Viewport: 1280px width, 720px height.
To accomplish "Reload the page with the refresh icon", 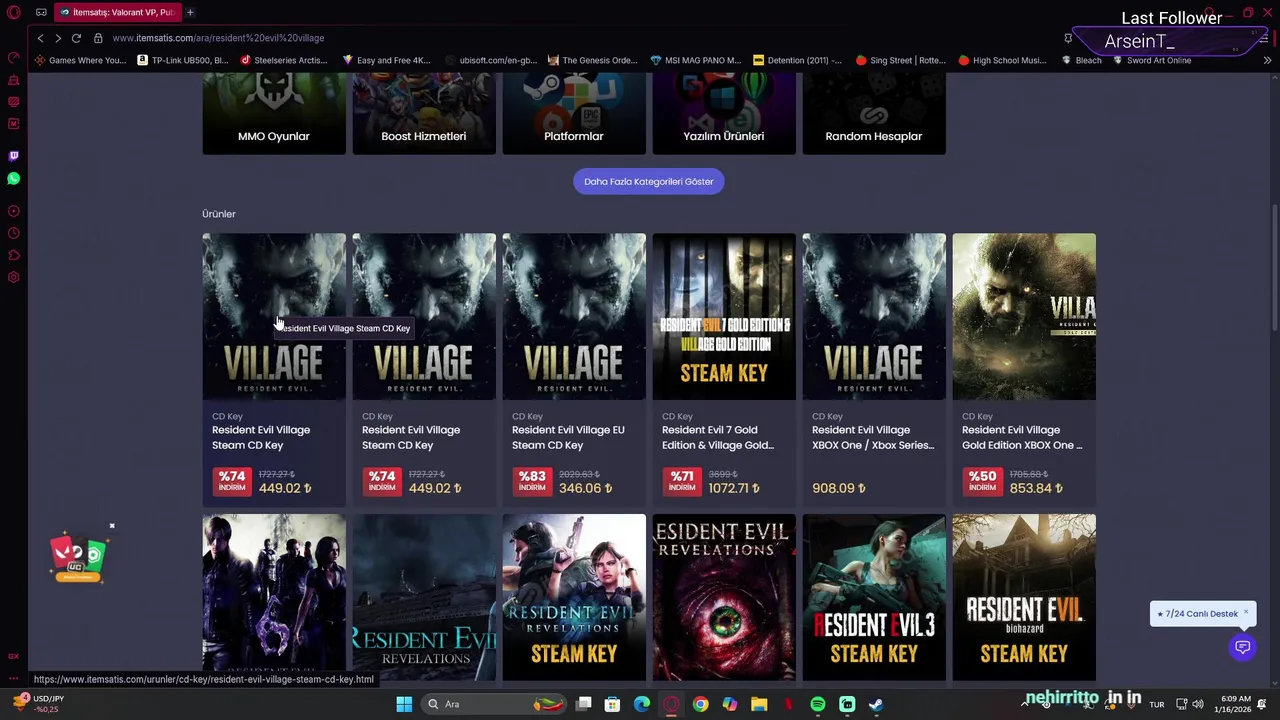I will [76, 38].
